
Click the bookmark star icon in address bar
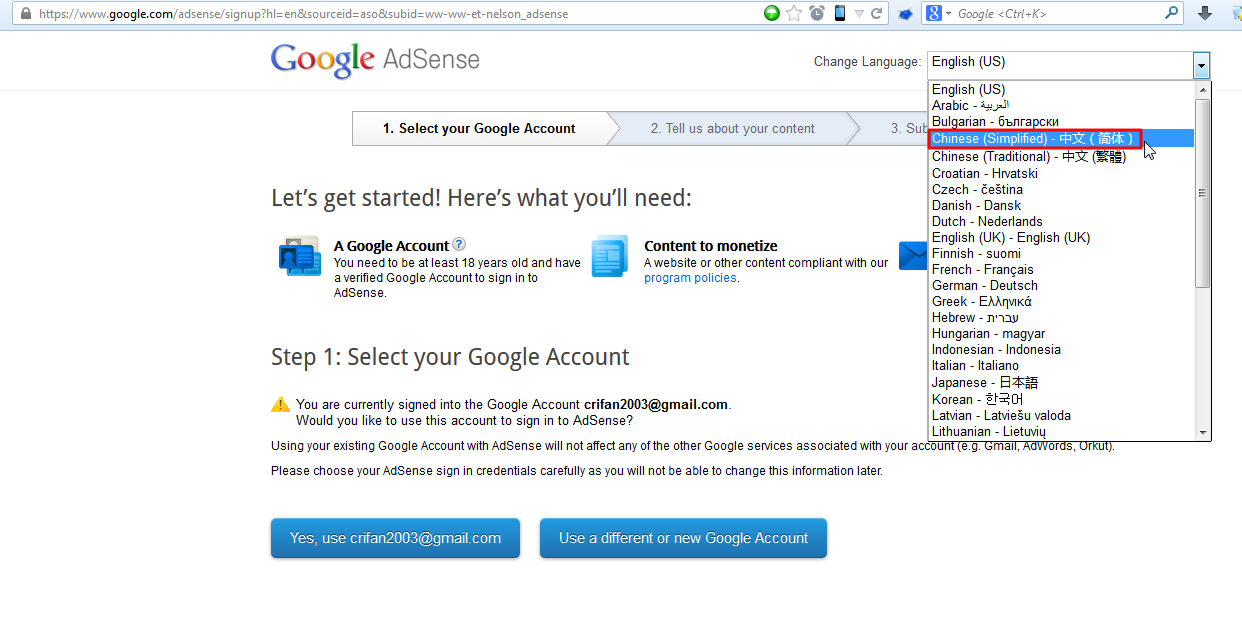(795, 13)
